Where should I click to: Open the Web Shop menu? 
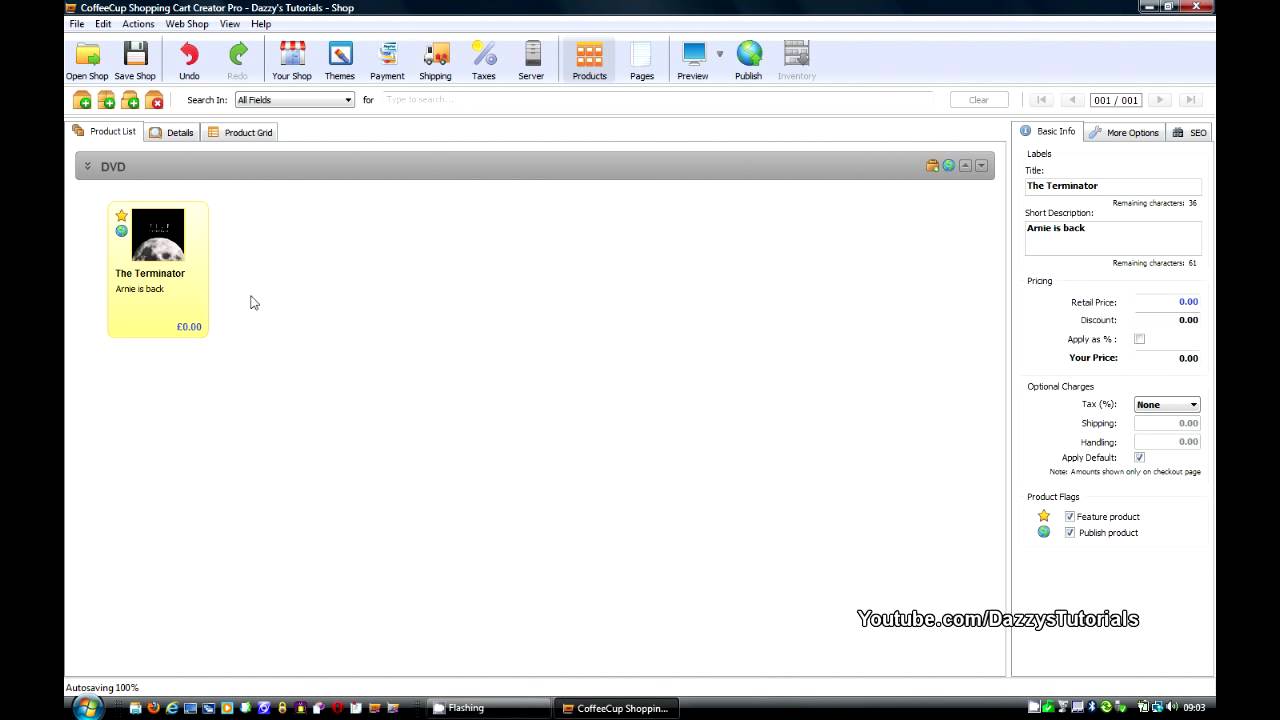tap(187, 24)
